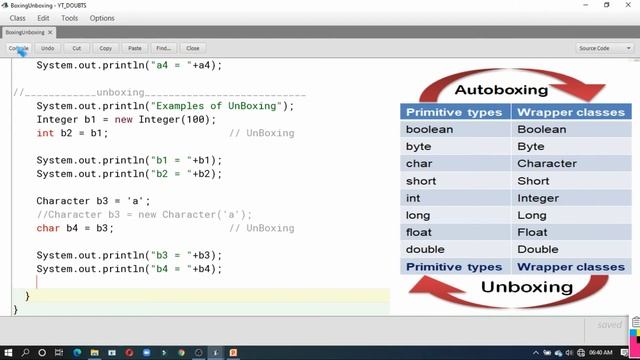The image size is (640, 360).
Task: Click the cloud sync icon in system tray
Action: (x=558, y=353)
